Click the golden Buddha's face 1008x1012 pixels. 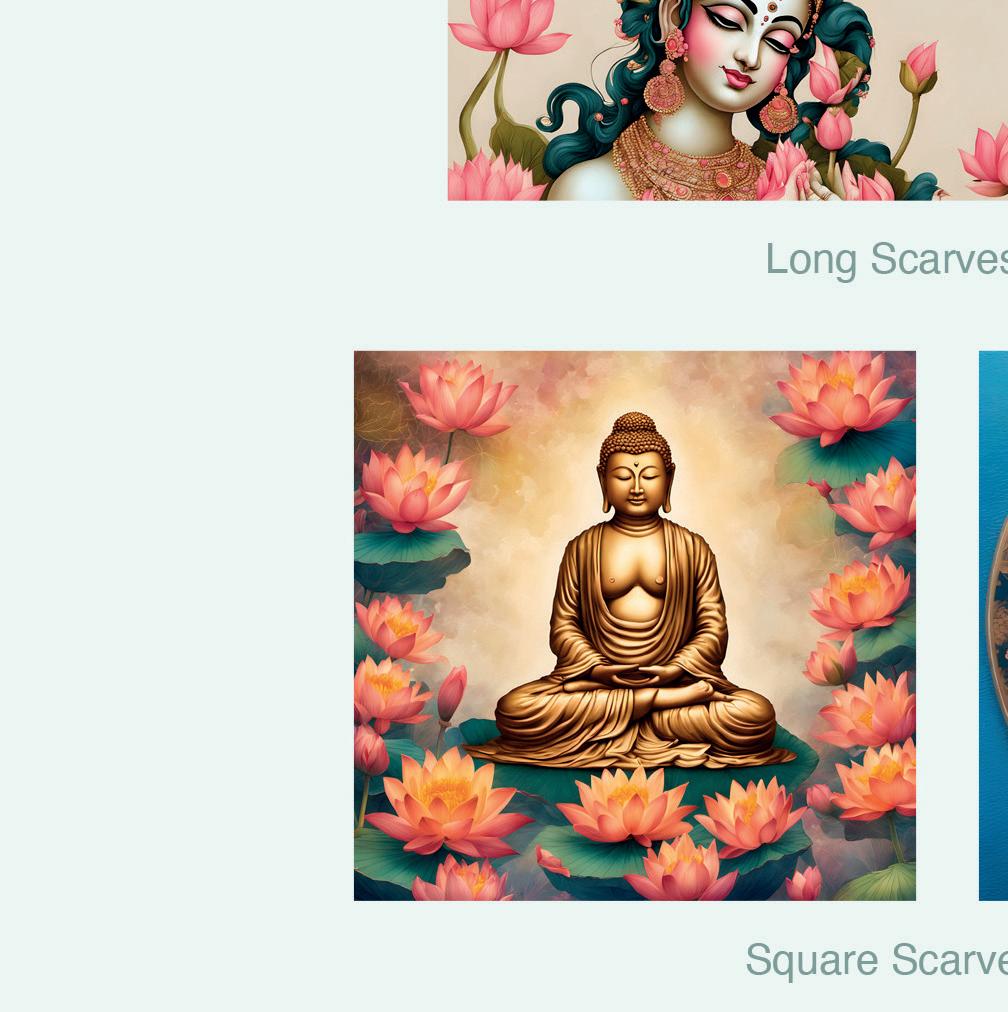click(636, 485)
